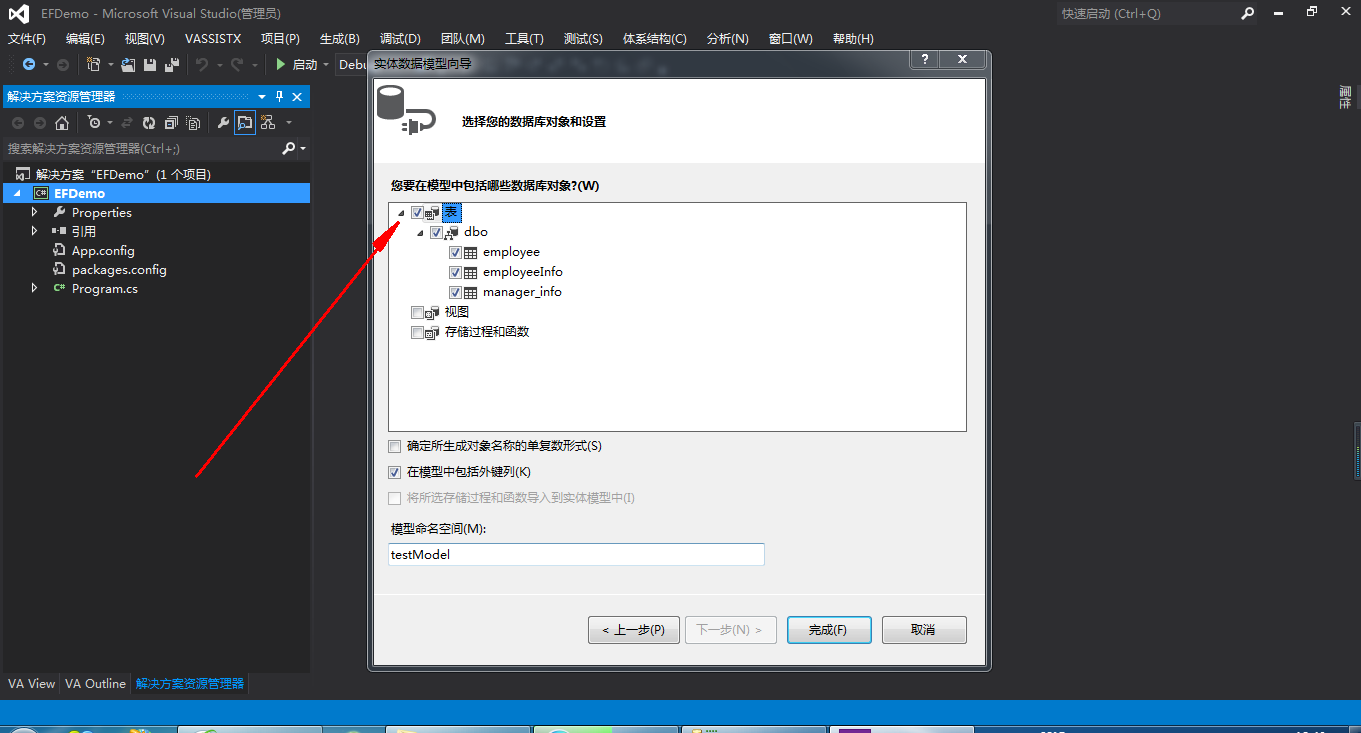This screenshot has height=733, width=1361.
Task: Click Solution Explorer's back arrow icon
Action: point(17,123)
